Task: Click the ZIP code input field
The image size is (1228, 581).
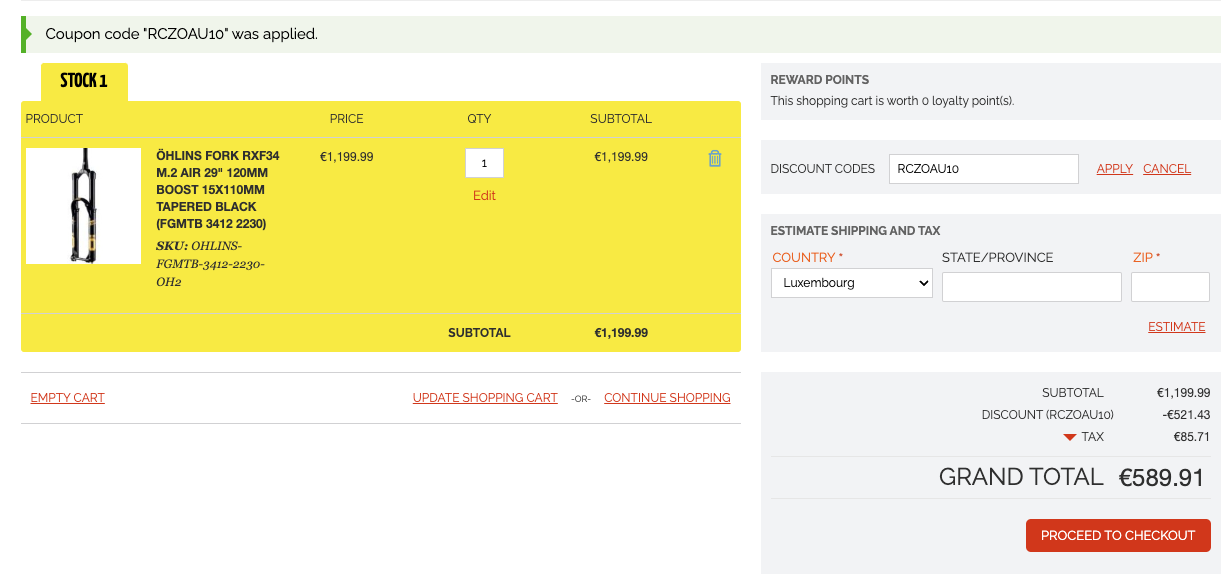Action: point(1169,287)
